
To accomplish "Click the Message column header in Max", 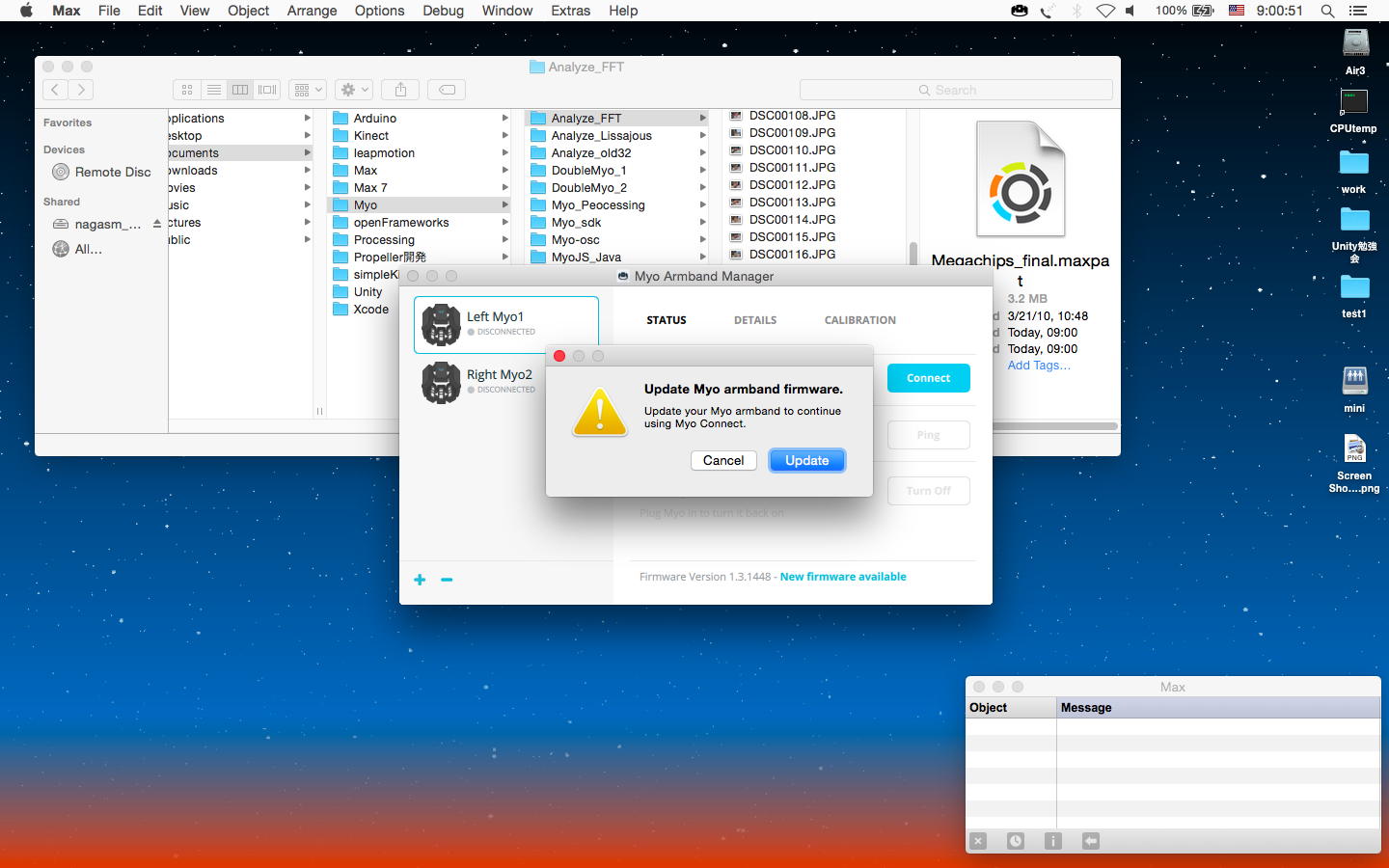I will tap(1218, 708).
